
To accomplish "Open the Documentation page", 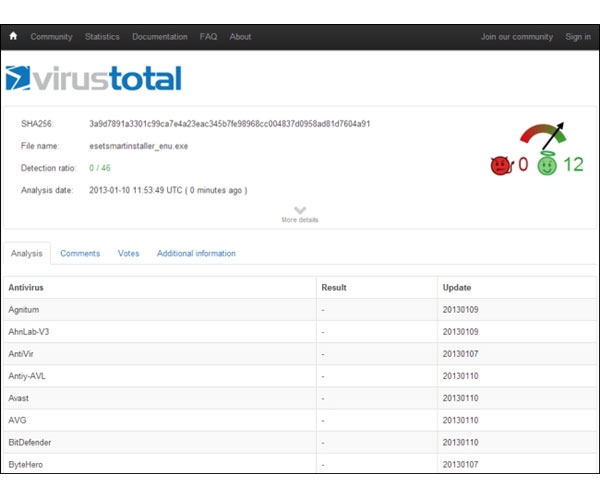I will (x=160, y=37).
